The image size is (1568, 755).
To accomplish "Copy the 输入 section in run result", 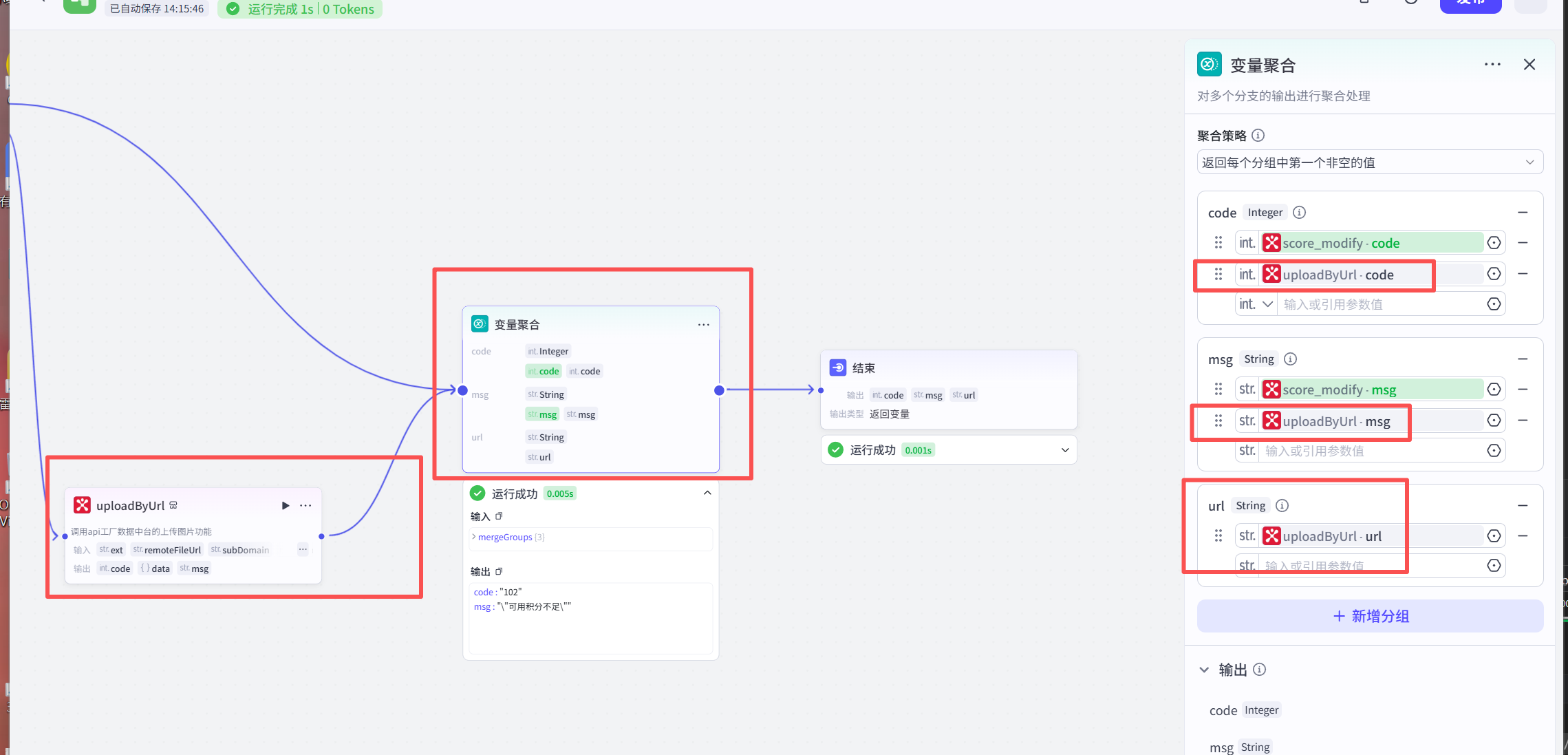I will click(x=500, y=516).
